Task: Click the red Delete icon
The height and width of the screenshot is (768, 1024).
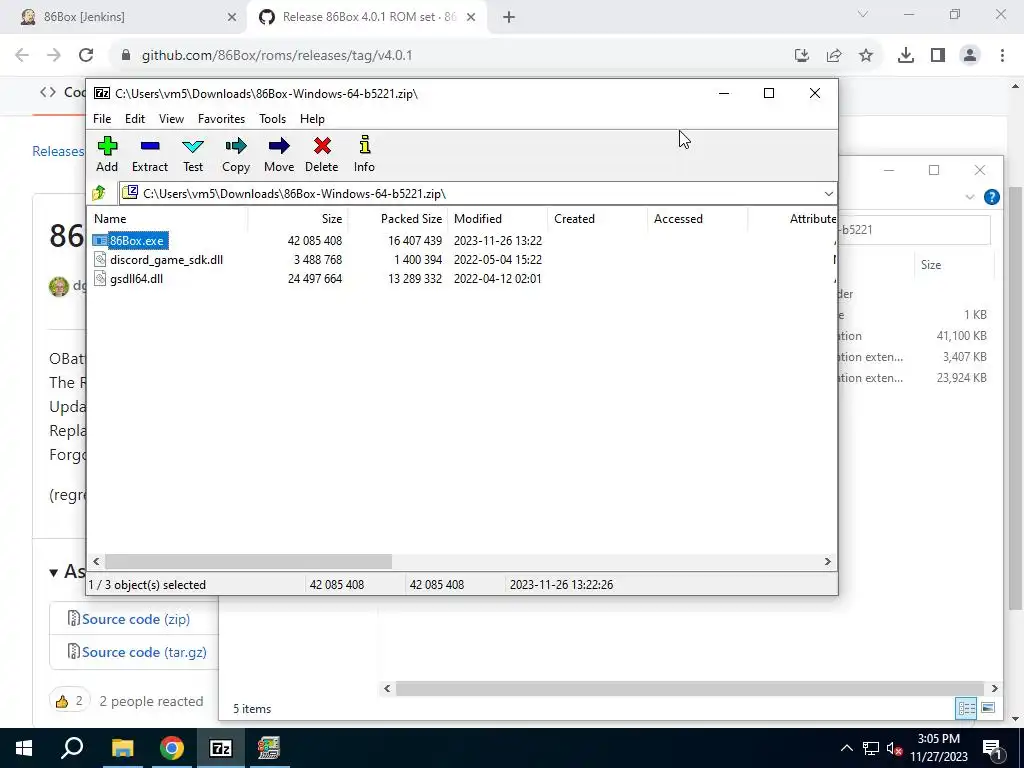Action: (x=322, y=146)
